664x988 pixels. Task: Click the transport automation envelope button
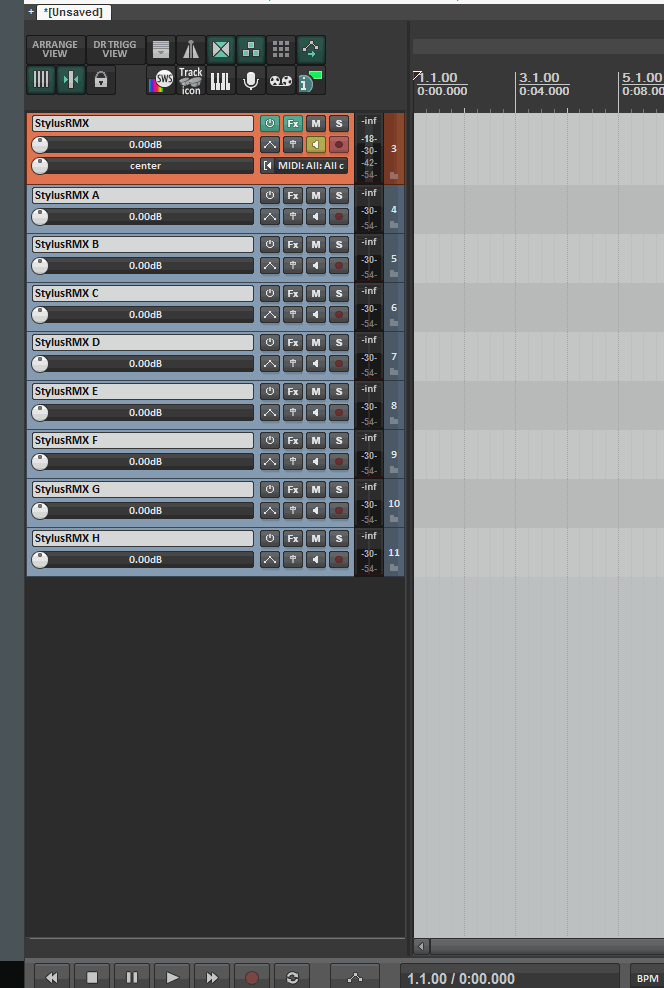(355, 977)
